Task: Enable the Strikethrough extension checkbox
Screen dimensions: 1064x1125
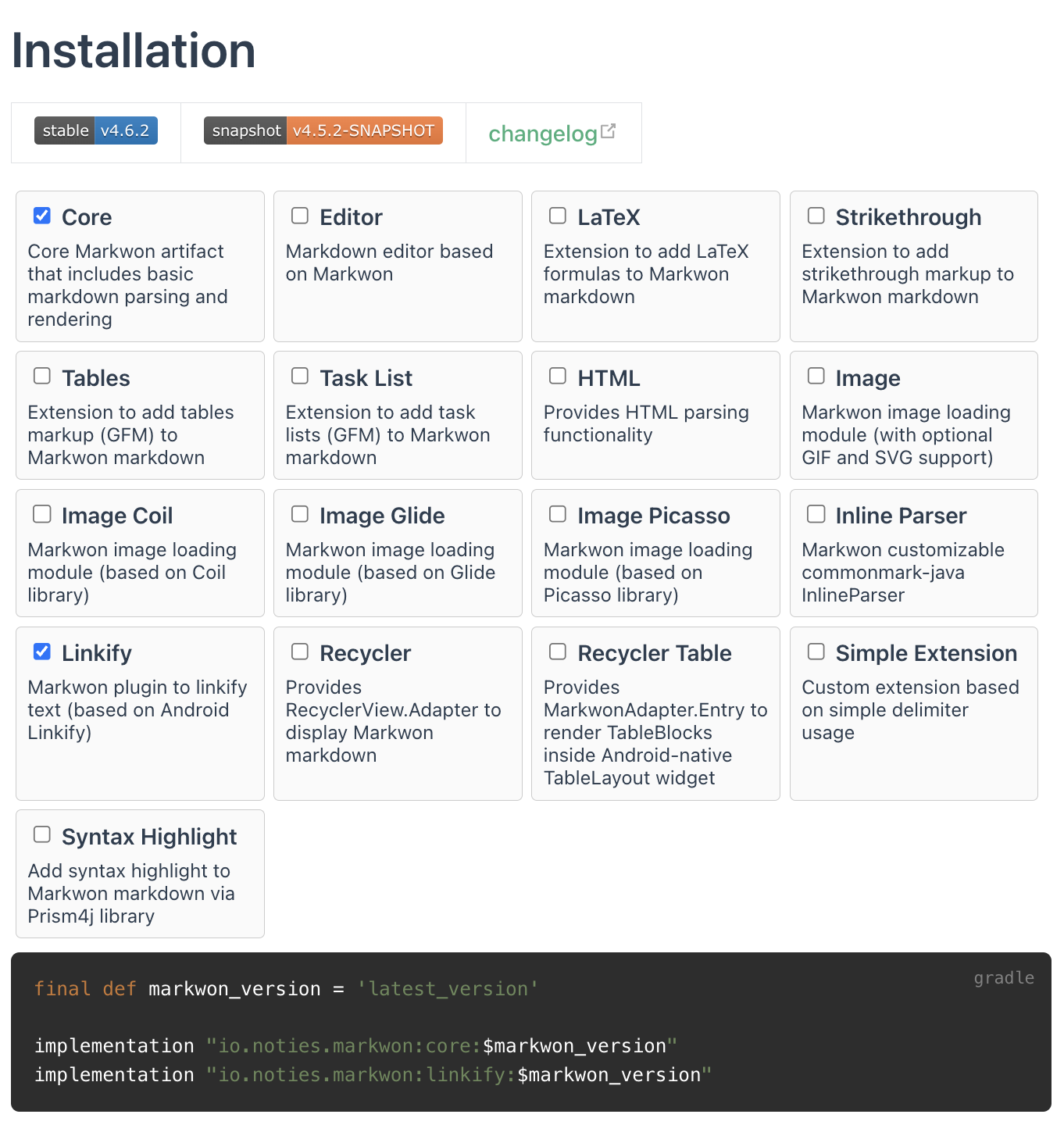Action: click(x=816, y=216)
